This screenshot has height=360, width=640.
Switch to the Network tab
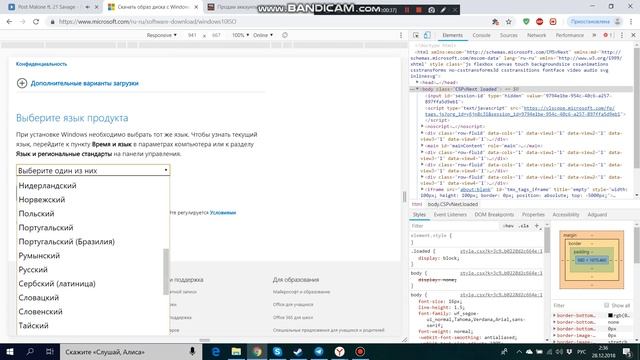[536, 36]
